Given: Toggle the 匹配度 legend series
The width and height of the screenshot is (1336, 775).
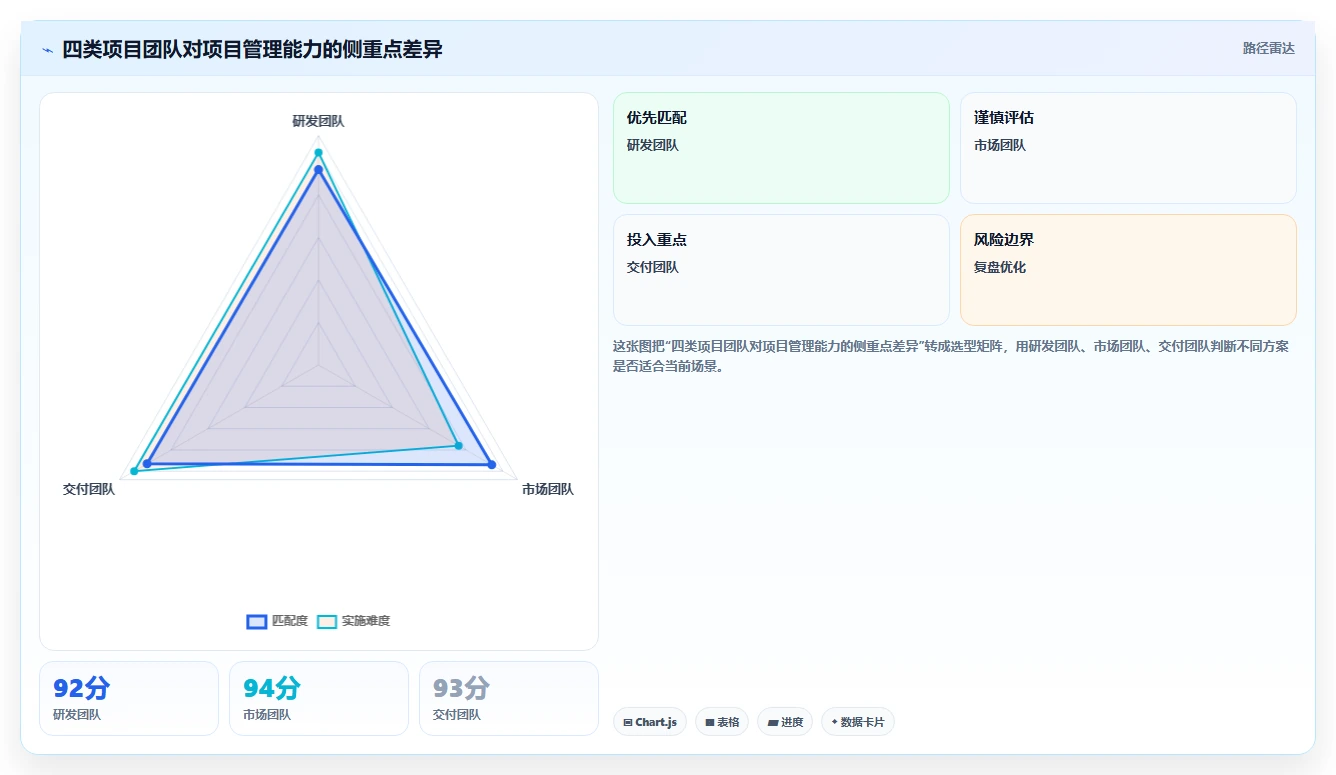Looking at the screenshot, I should tap(278, 621).
